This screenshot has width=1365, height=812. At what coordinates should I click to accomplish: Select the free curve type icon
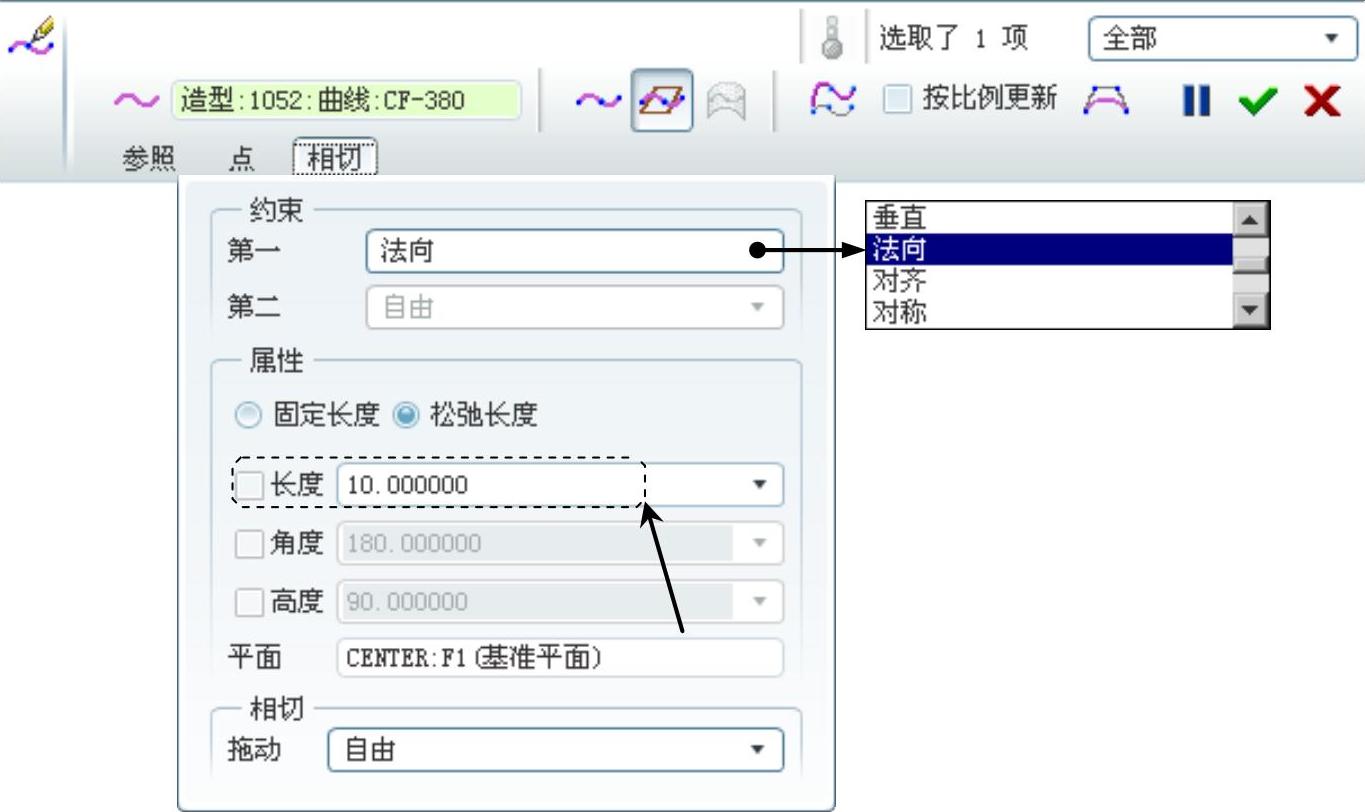pyautogui.click(x=598, y=100)
